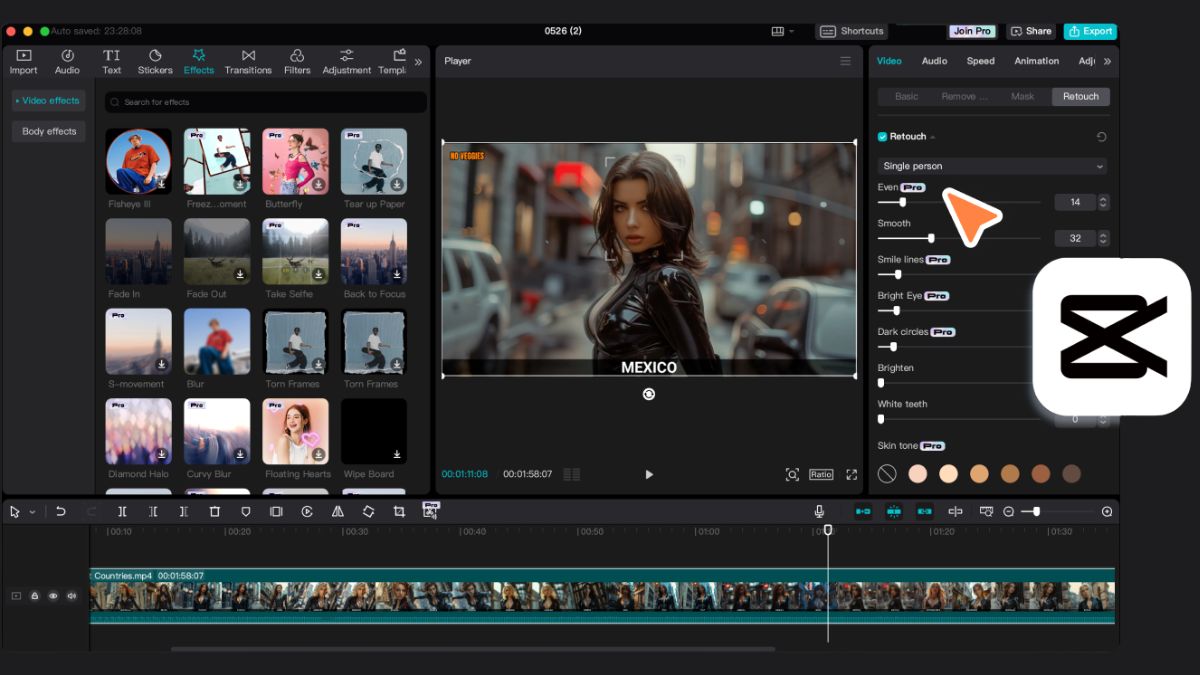The height and width of the screenshot is (675, 1200).
Task: Toggle auto snapping in timeline toolbar
Action: point(894,511)
